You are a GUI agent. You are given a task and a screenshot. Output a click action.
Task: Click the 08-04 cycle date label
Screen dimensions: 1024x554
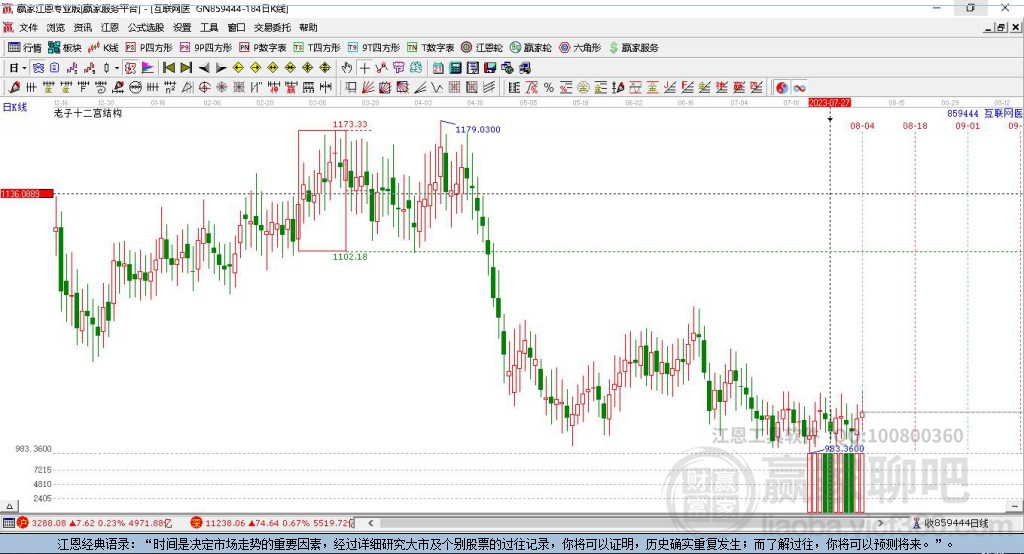click(862, 125)
